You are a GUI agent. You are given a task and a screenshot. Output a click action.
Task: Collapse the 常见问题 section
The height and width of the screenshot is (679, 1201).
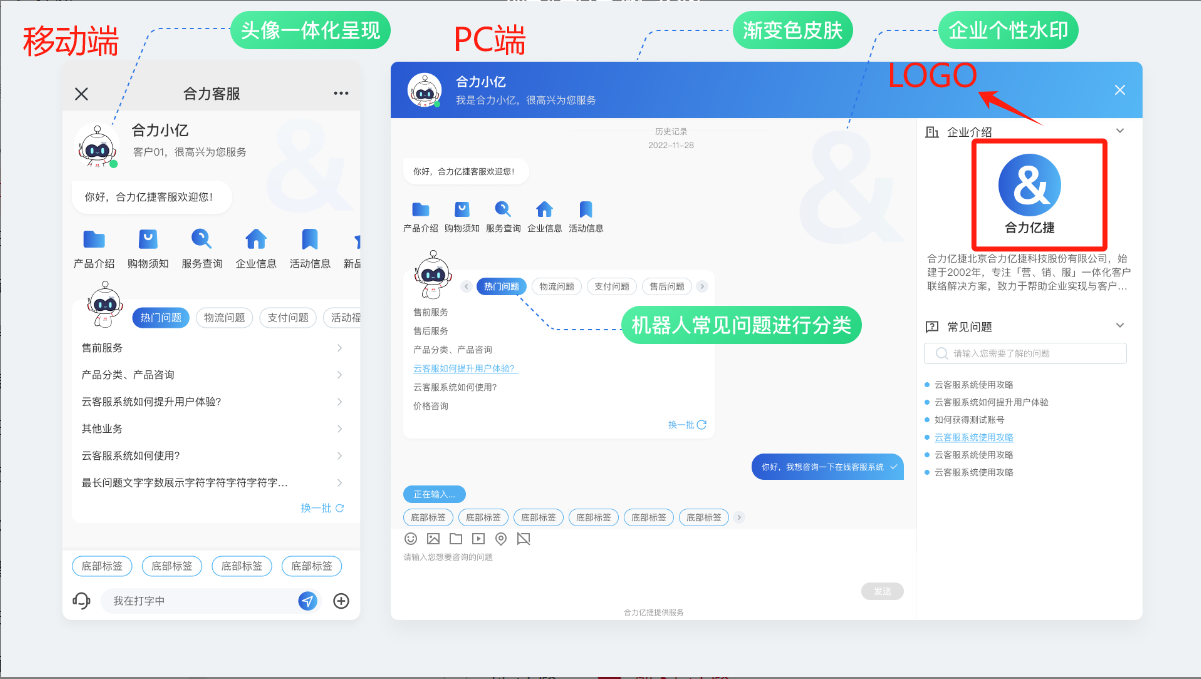click(x=1120, y=326)
